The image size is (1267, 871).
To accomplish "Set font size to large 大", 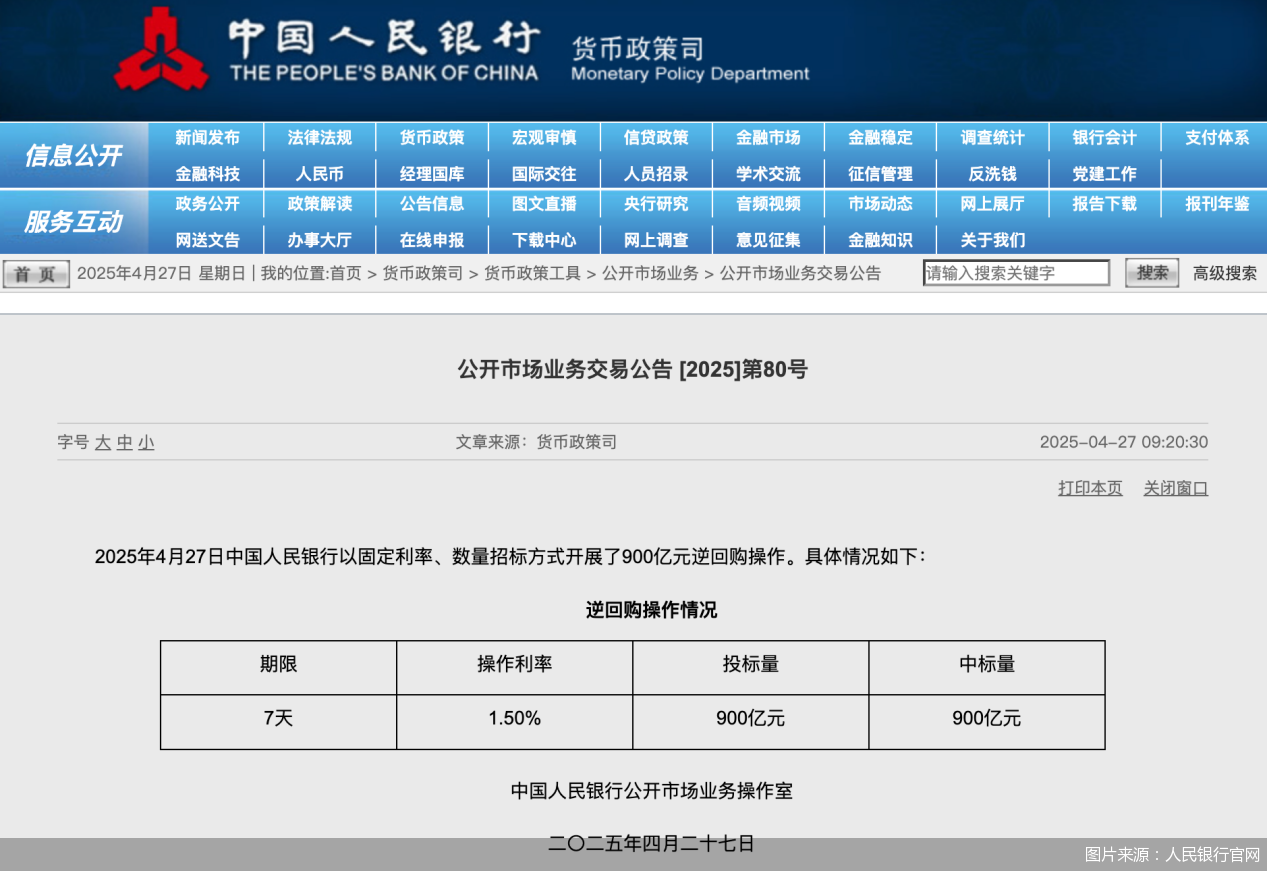I will pyautogui.click(x=102, y=442).
